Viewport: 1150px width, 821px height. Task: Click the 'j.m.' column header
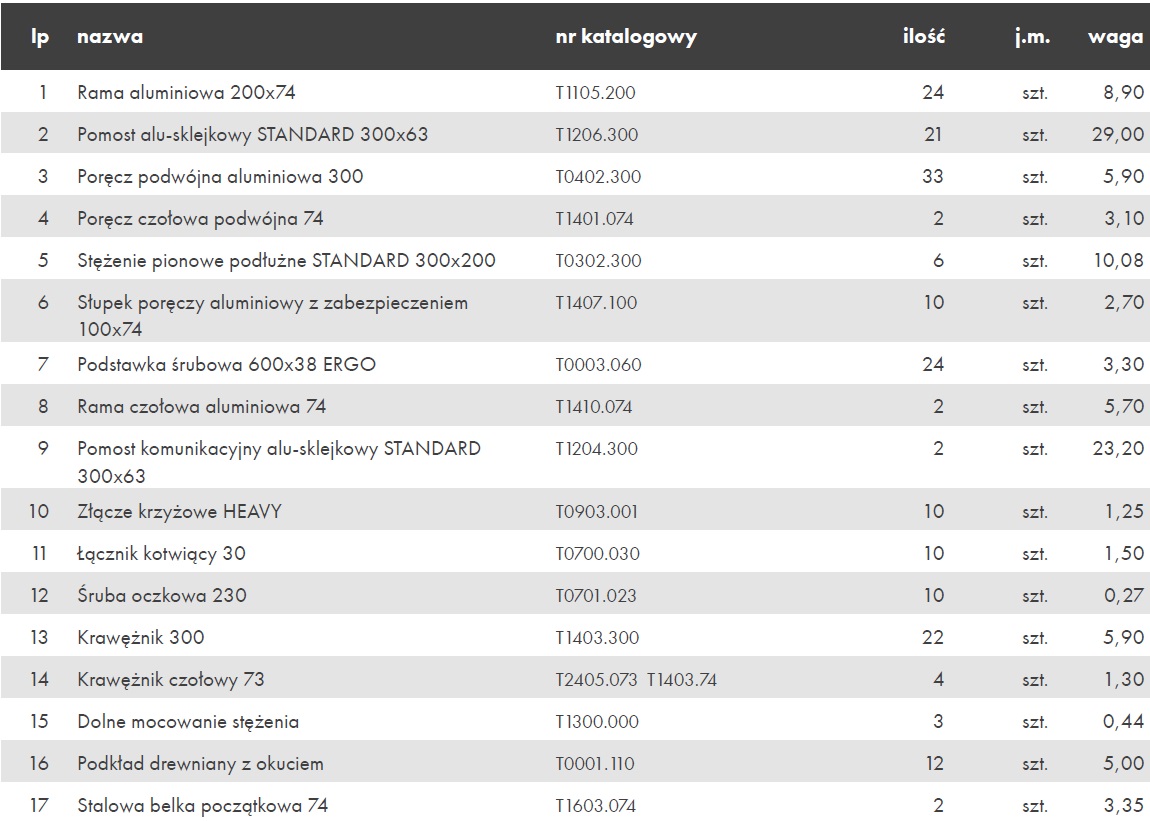click(x=1033, y=37)
